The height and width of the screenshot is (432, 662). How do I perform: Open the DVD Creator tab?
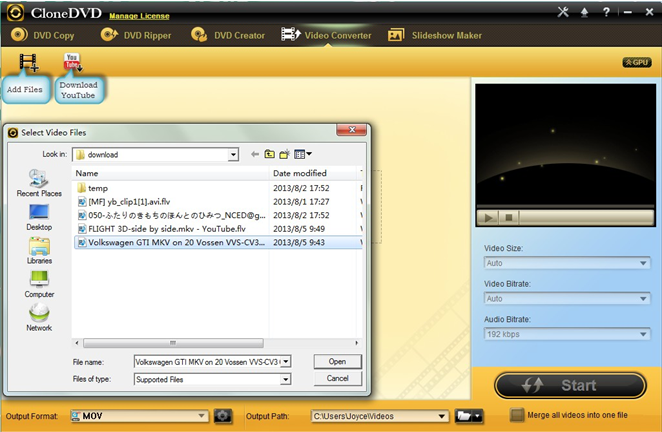click(x=228, y=35)
